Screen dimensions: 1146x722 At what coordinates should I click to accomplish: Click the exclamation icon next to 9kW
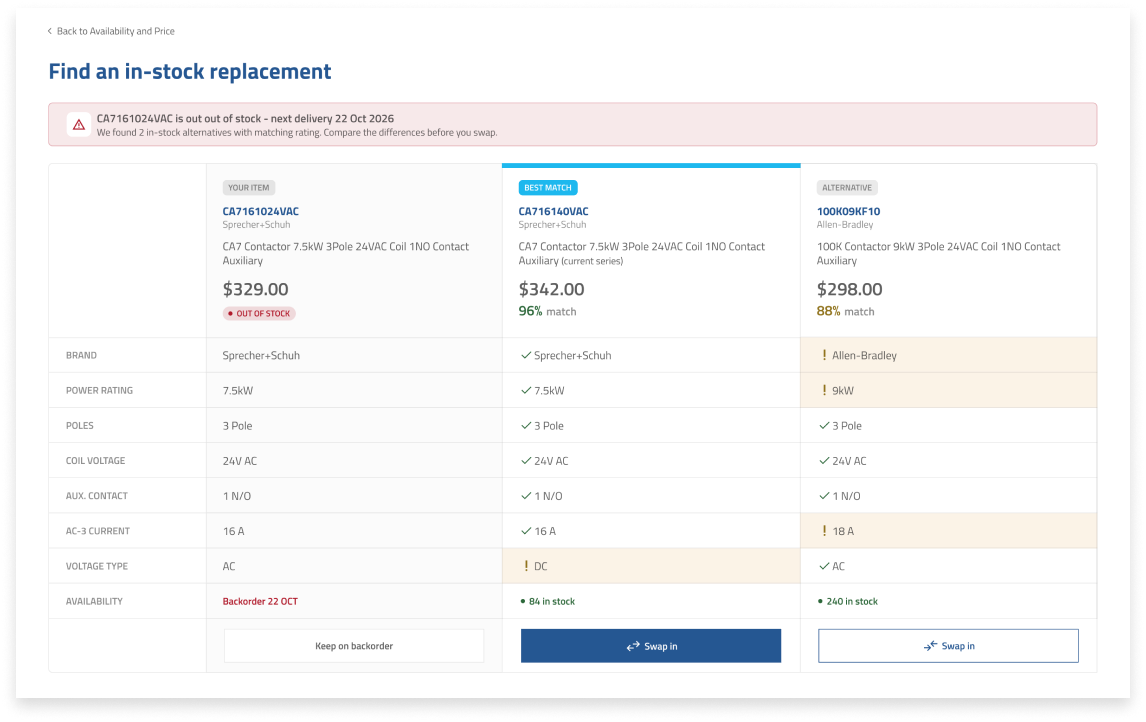tap(824, 390)
